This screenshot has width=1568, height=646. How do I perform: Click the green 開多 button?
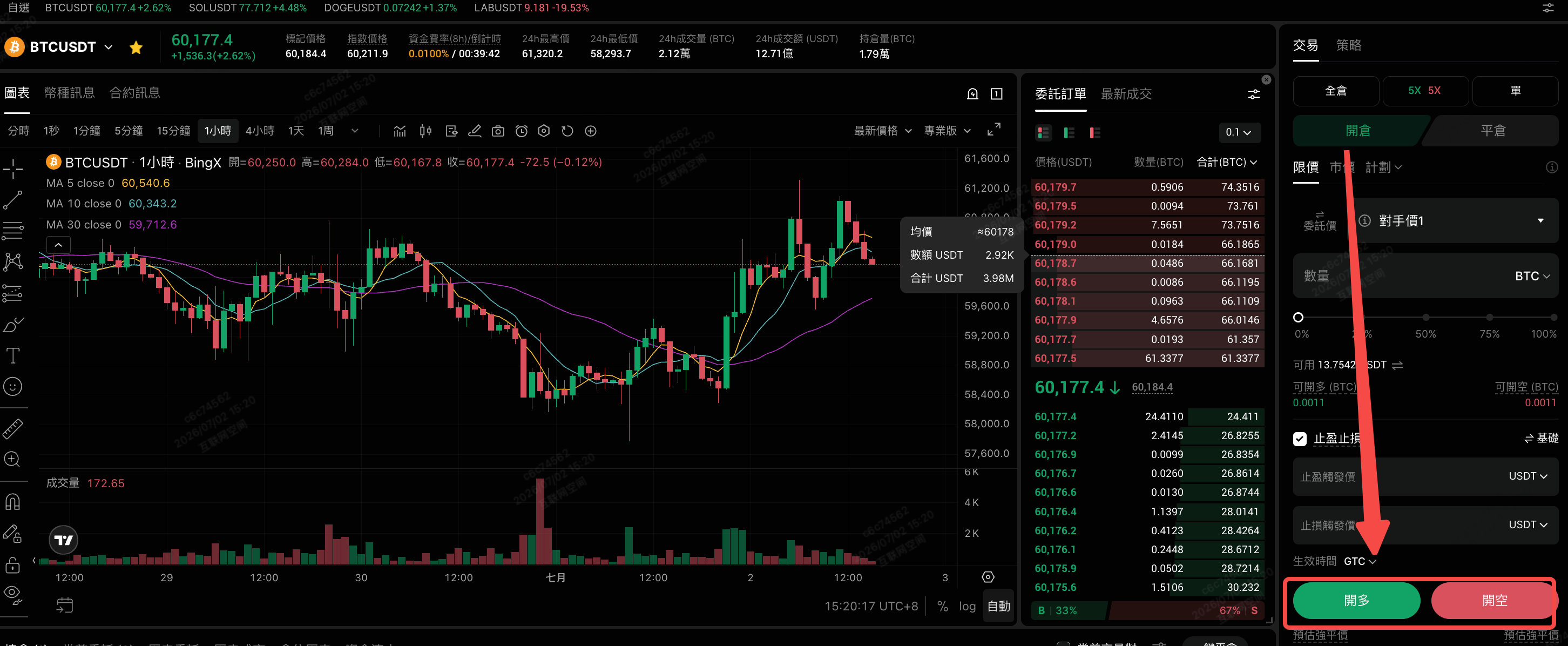pyautogui.click(x=1356, y=600)
